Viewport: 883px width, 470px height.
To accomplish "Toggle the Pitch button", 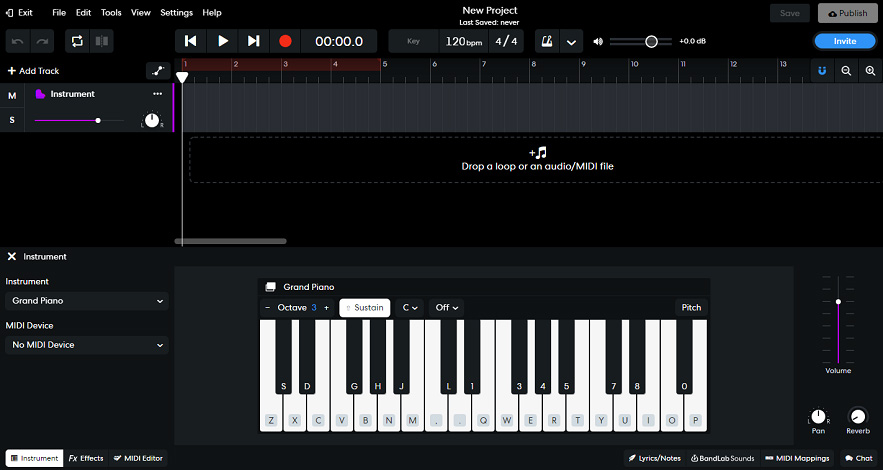I will (x=691, y=307).
